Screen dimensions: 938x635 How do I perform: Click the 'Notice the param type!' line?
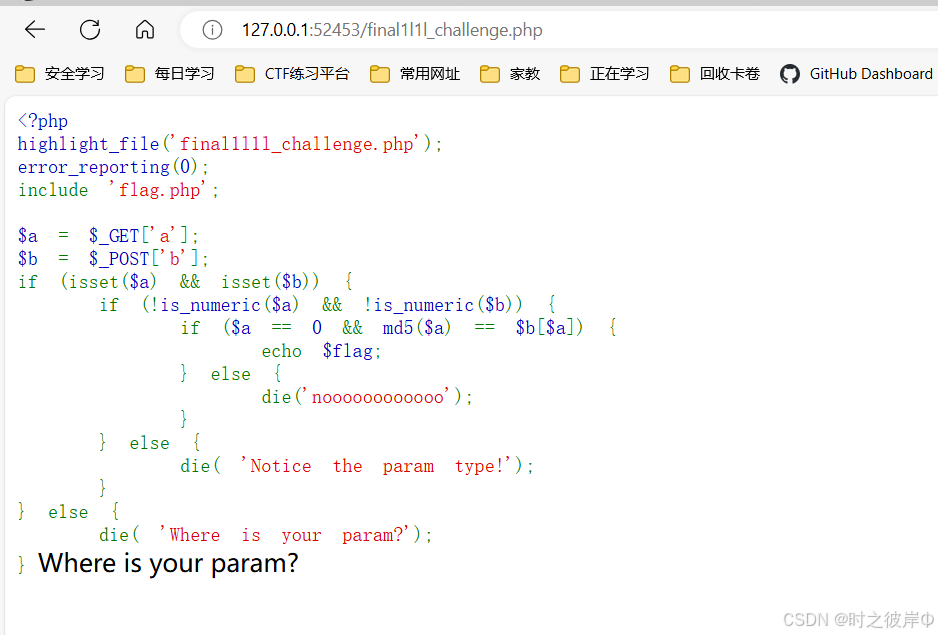point(357,466)
